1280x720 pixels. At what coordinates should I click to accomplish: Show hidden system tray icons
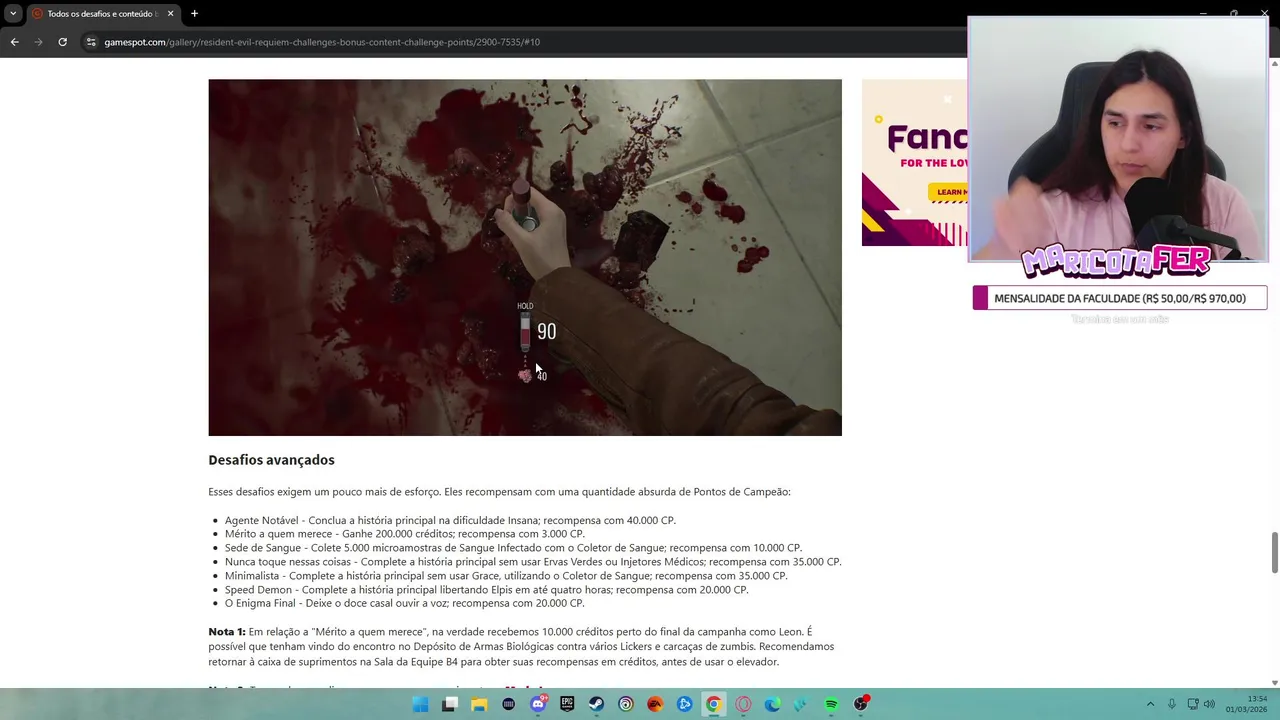point(1150,704)
